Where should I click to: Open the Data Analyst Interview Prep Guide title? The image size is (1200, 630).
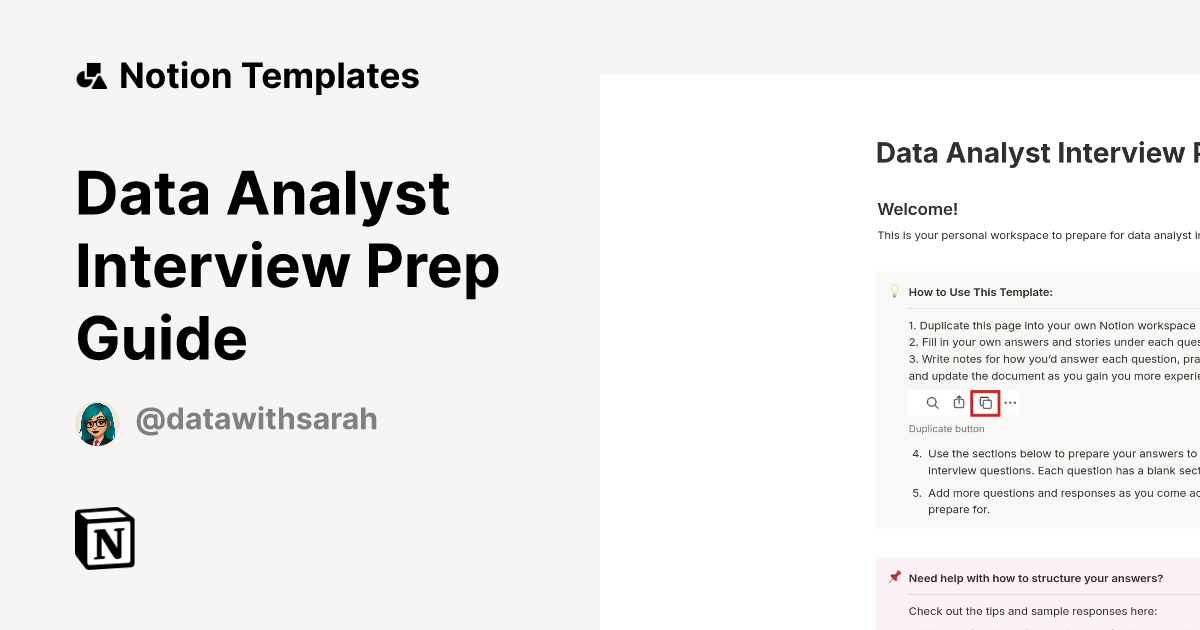click(288, 265)
